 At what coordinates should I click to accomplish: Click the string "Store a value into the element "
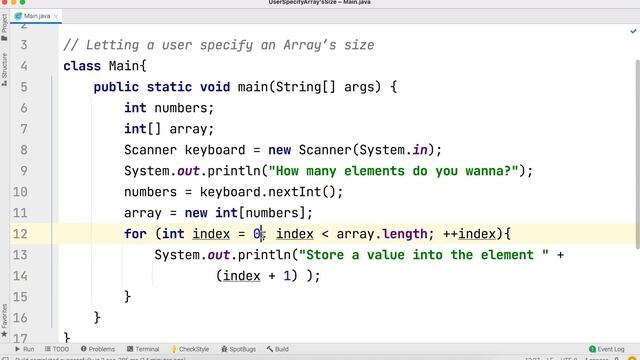click(x=424, y=255)
